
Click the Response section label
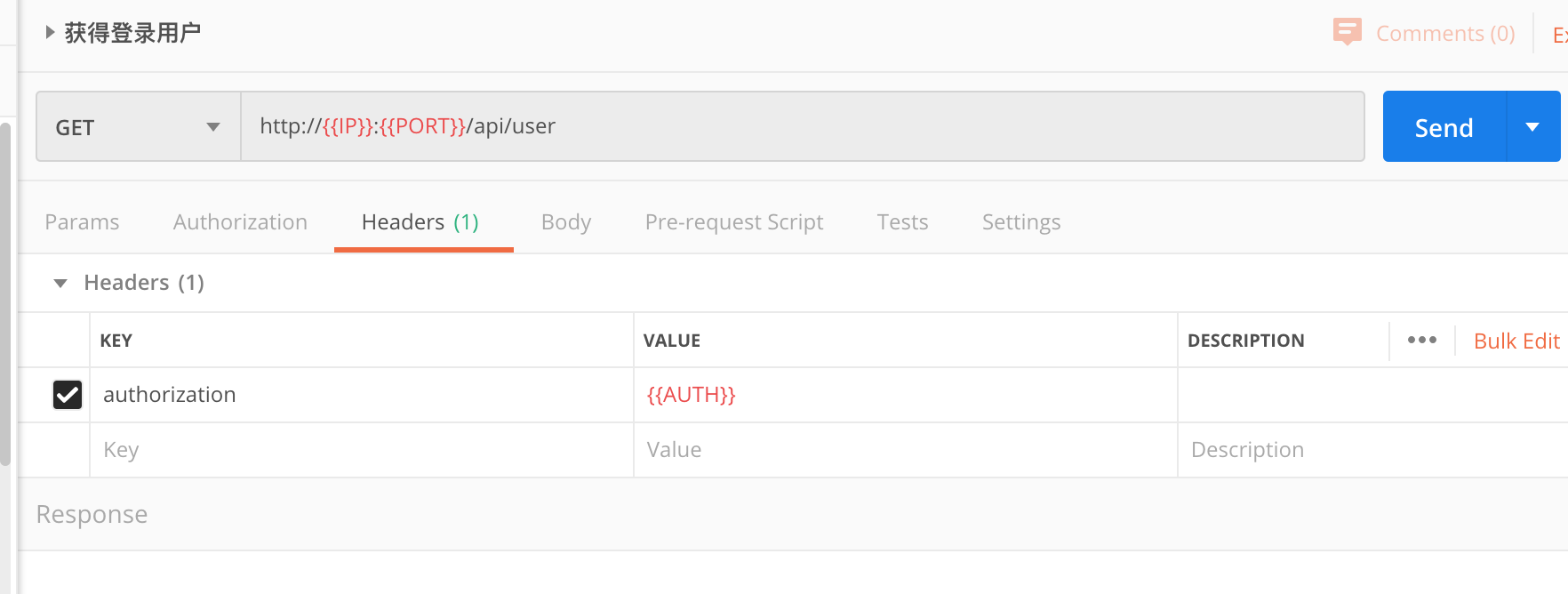point(92,515)
